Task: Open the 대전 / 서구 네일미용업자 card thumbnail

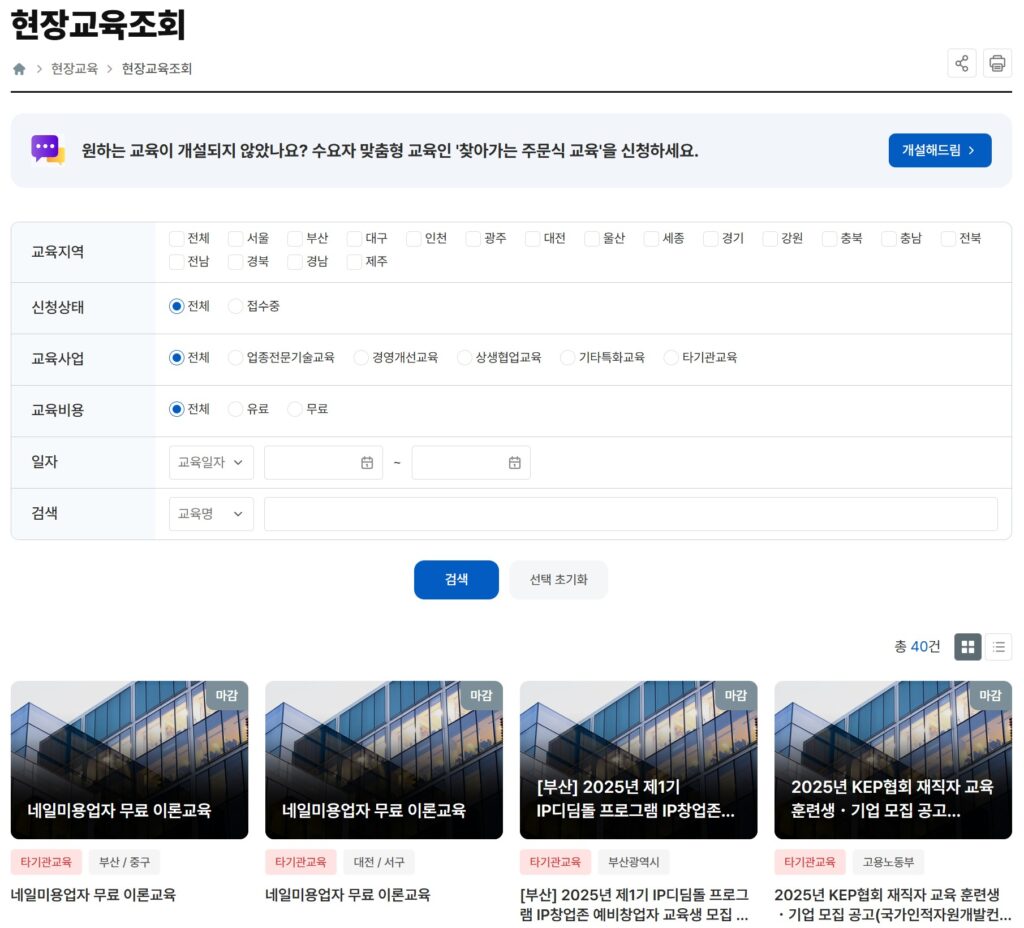Action: (x=384, y=760)
